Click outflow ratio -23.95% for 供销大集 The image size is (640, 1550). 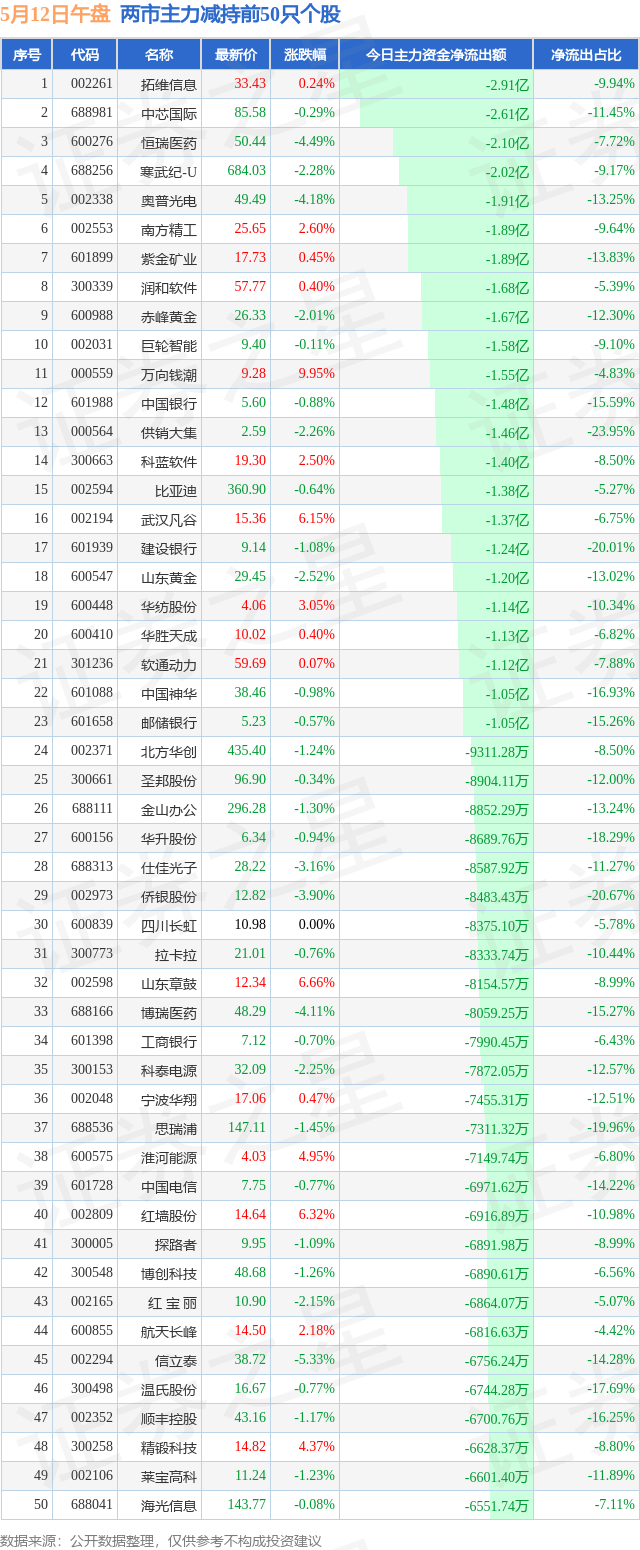pos(609,432)
